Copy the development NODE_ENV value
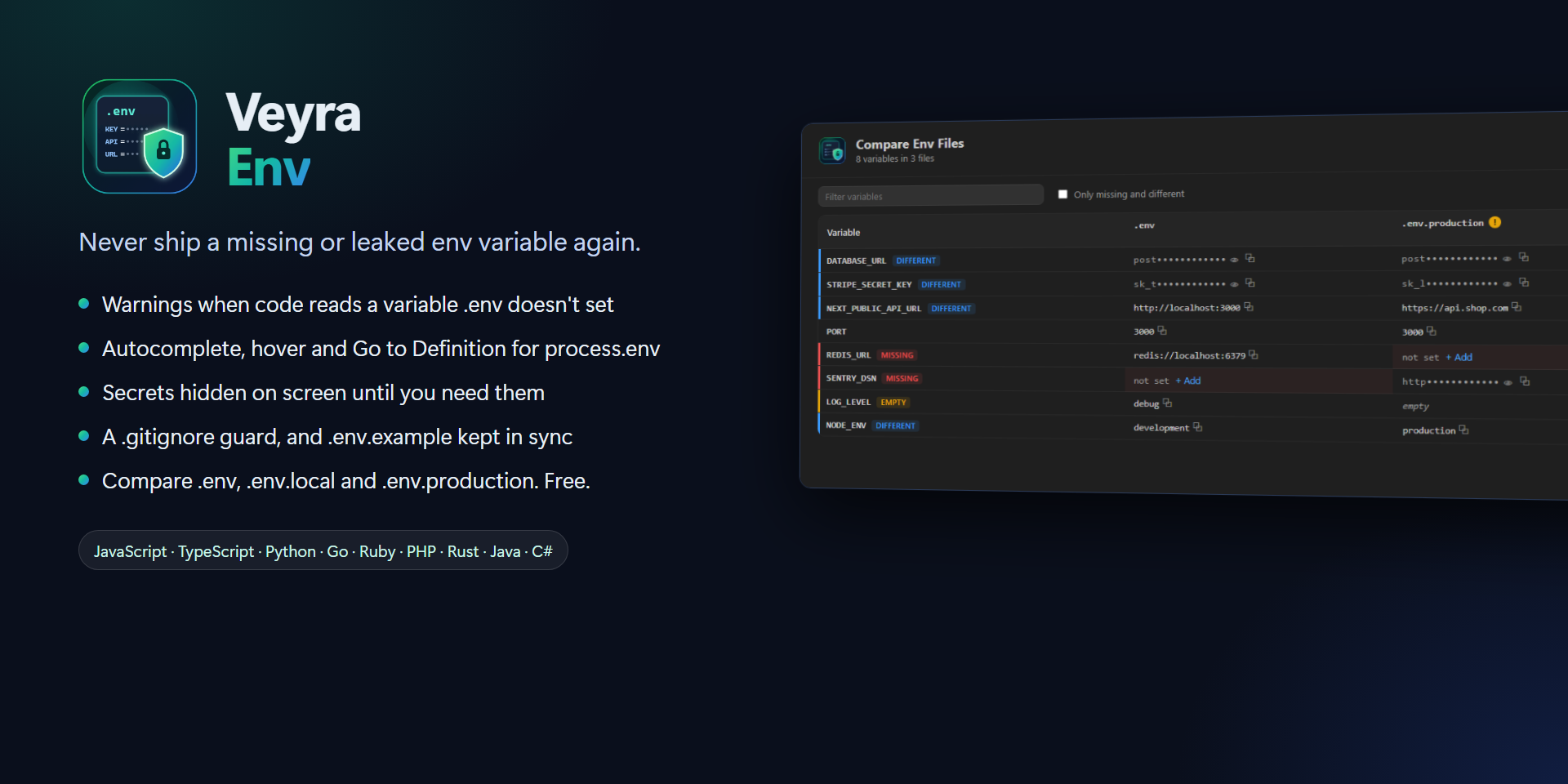1568x784 pixels. pos(1197,426)
